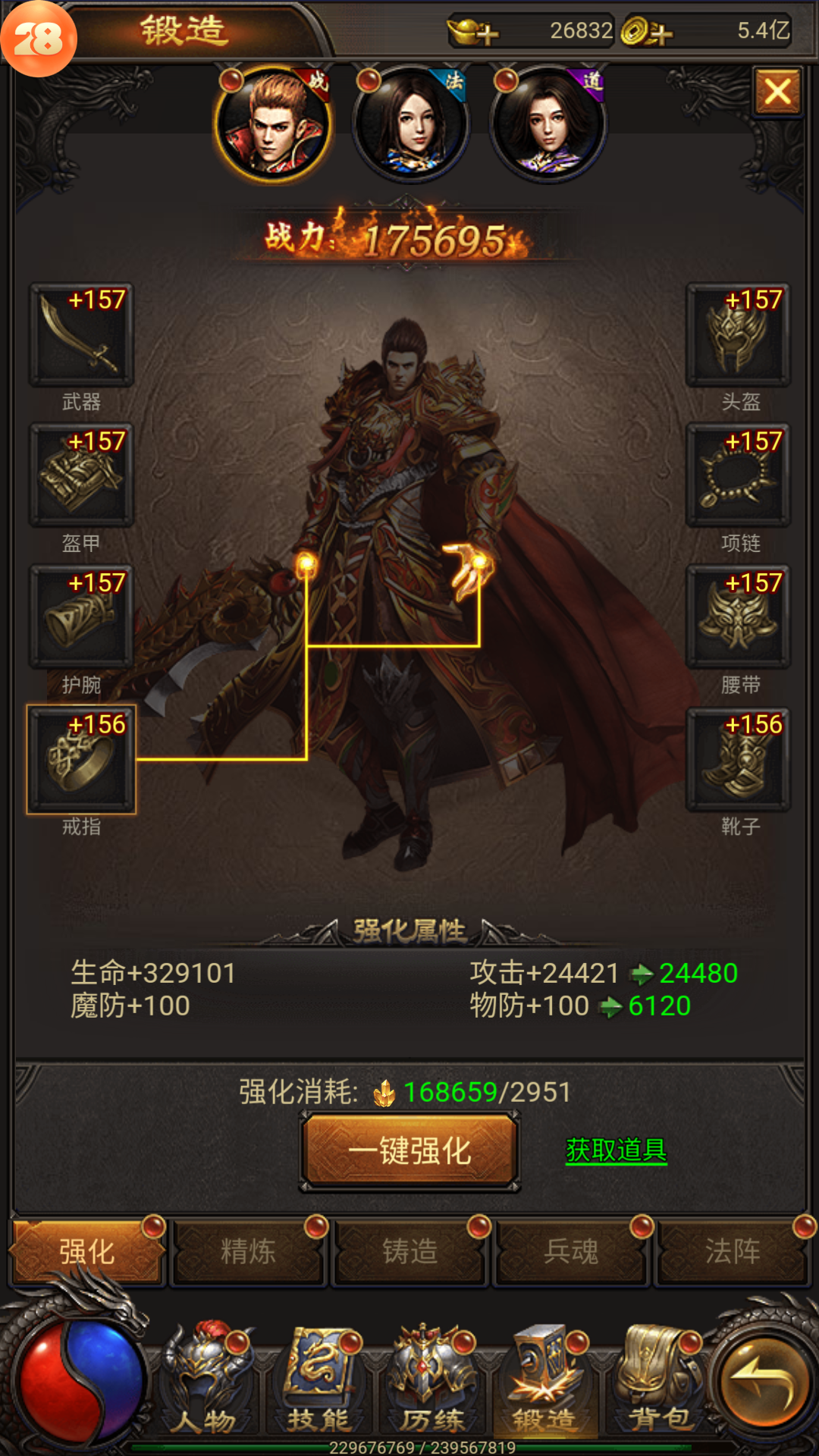The image size is (819, 1456).
Task: Switch to the taoist 道 character portrait
Action: tap(548, 125)
